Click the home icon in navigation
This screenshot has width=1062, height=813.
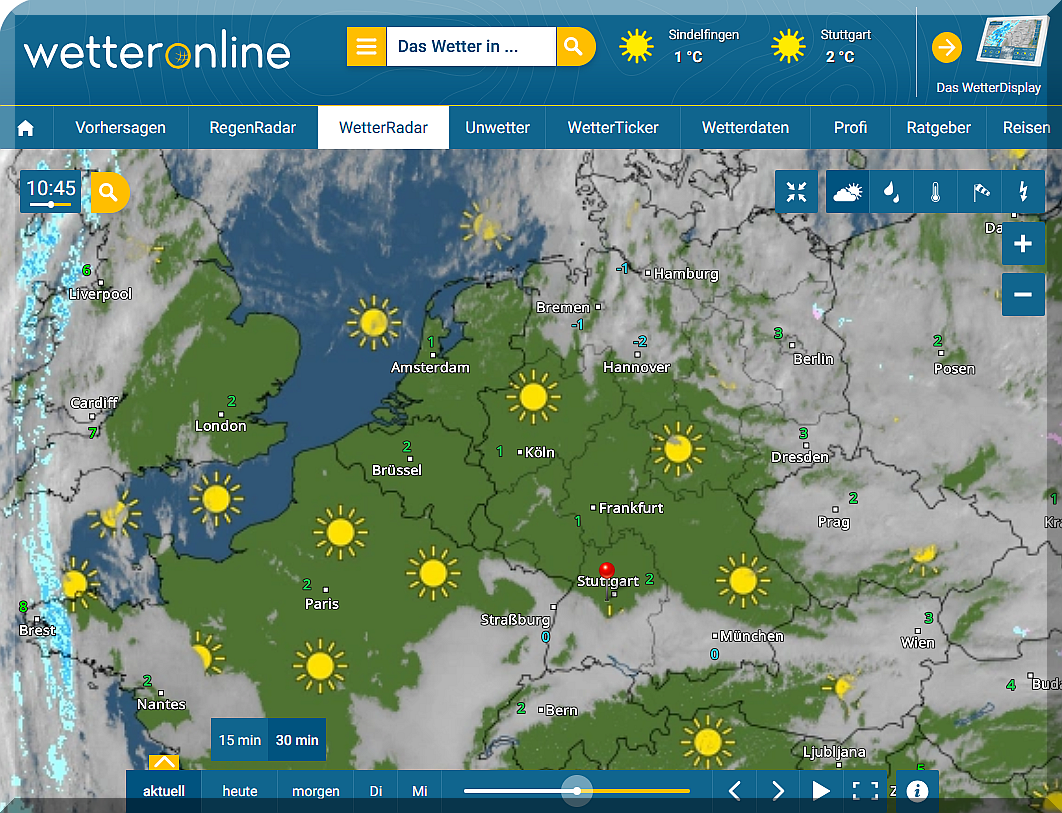(26, 128)
